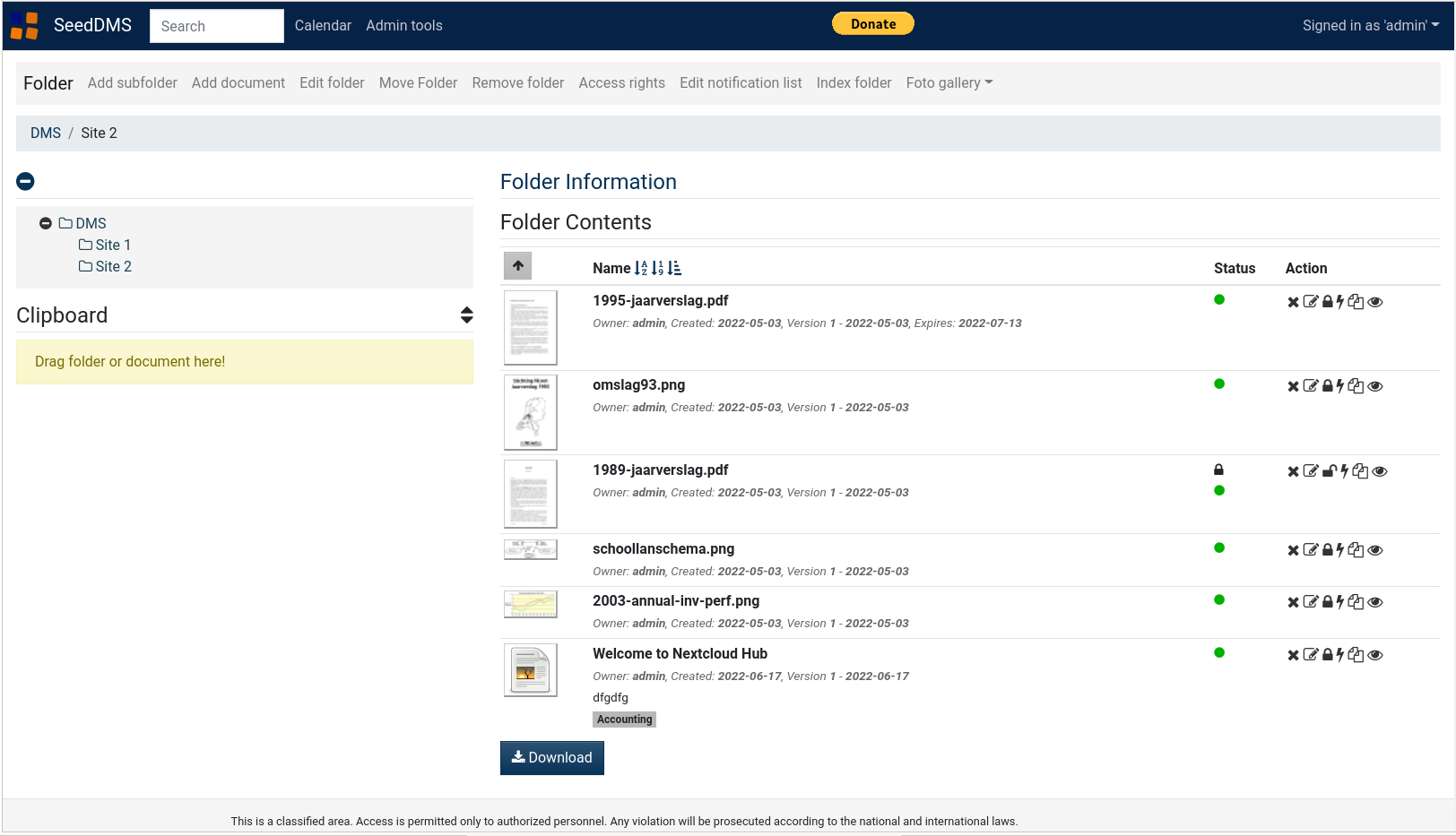The width and height of the screenshot is (1456, 836).
Task: Unlock the 1989-jaarverslag.pdf document
Action: [1329, 470]
